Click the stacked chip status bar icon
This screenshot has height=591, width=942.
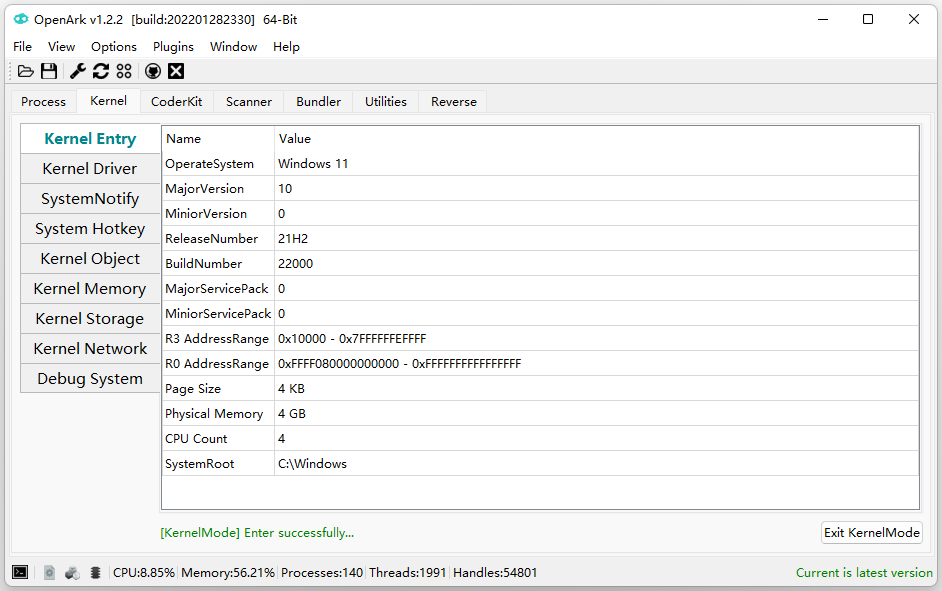(96, 572)
